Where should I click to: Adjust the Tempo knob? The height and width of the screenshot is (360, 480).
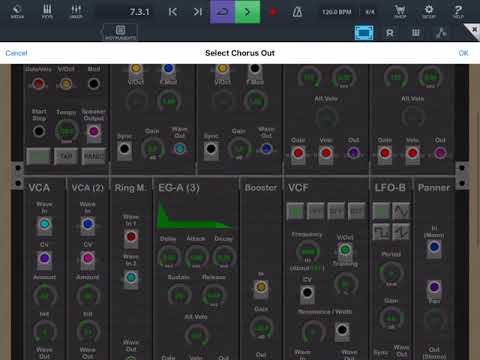point(66,131)
